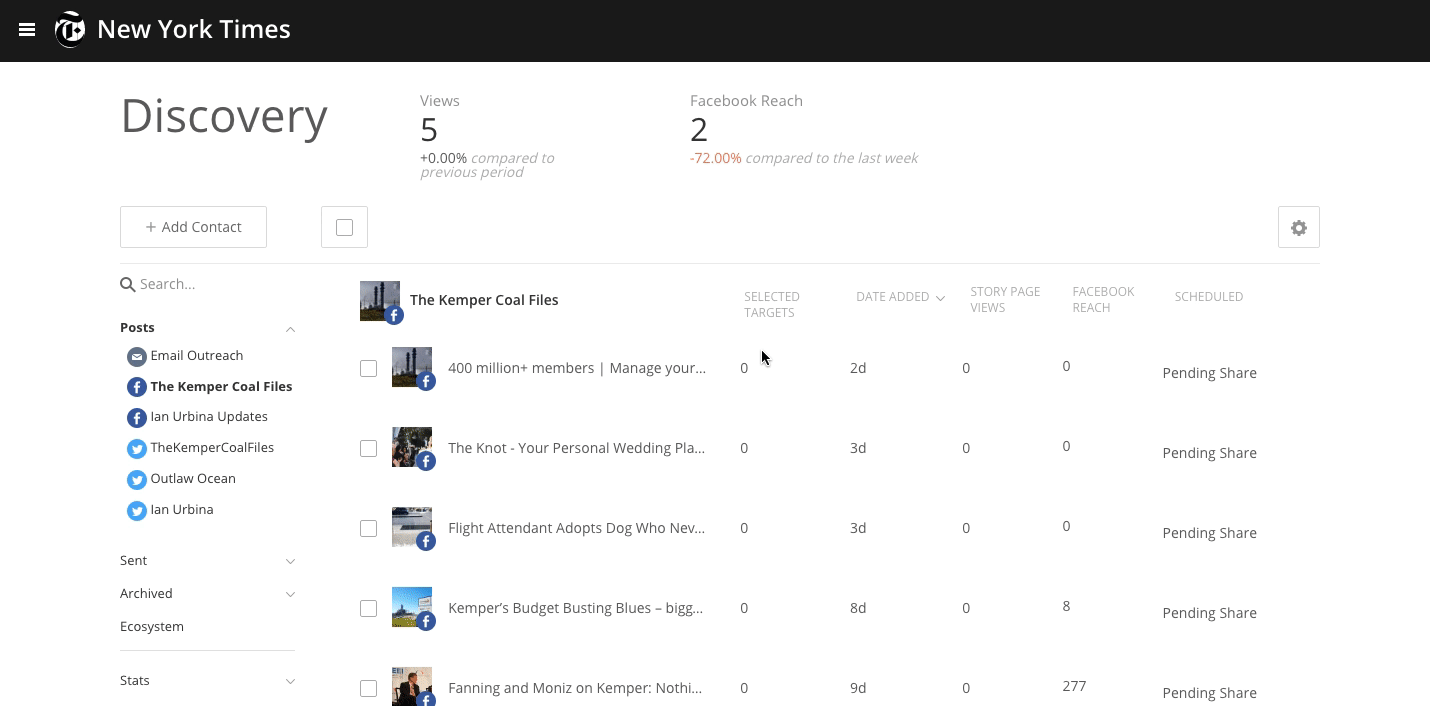
Task: Check the box for 400 million+ members post
Action: pos(368,369)
